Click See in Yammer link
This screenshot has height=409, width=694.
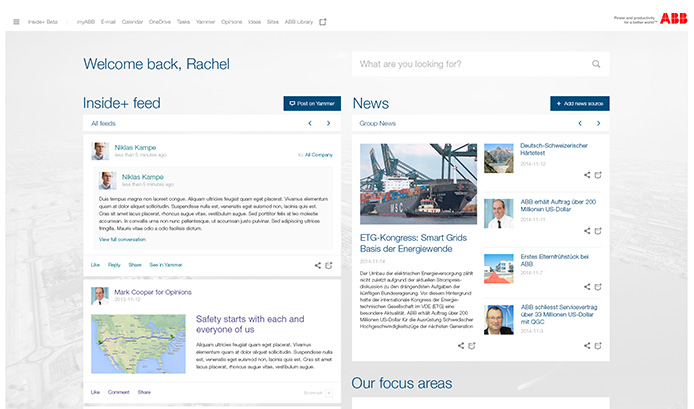tap(166, 265)
